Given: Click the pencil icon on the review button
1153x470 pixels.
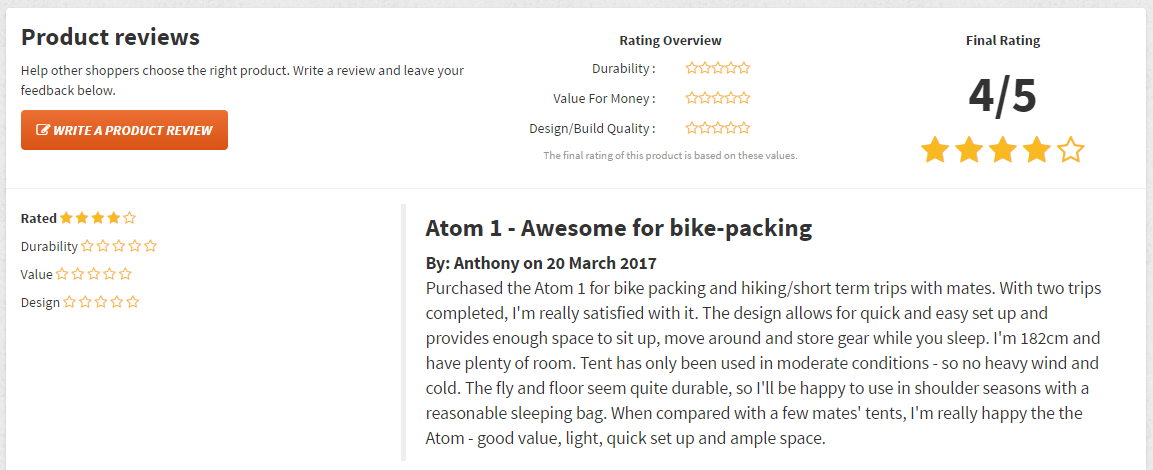Looking at the screenshot, I should click(43, 130).
